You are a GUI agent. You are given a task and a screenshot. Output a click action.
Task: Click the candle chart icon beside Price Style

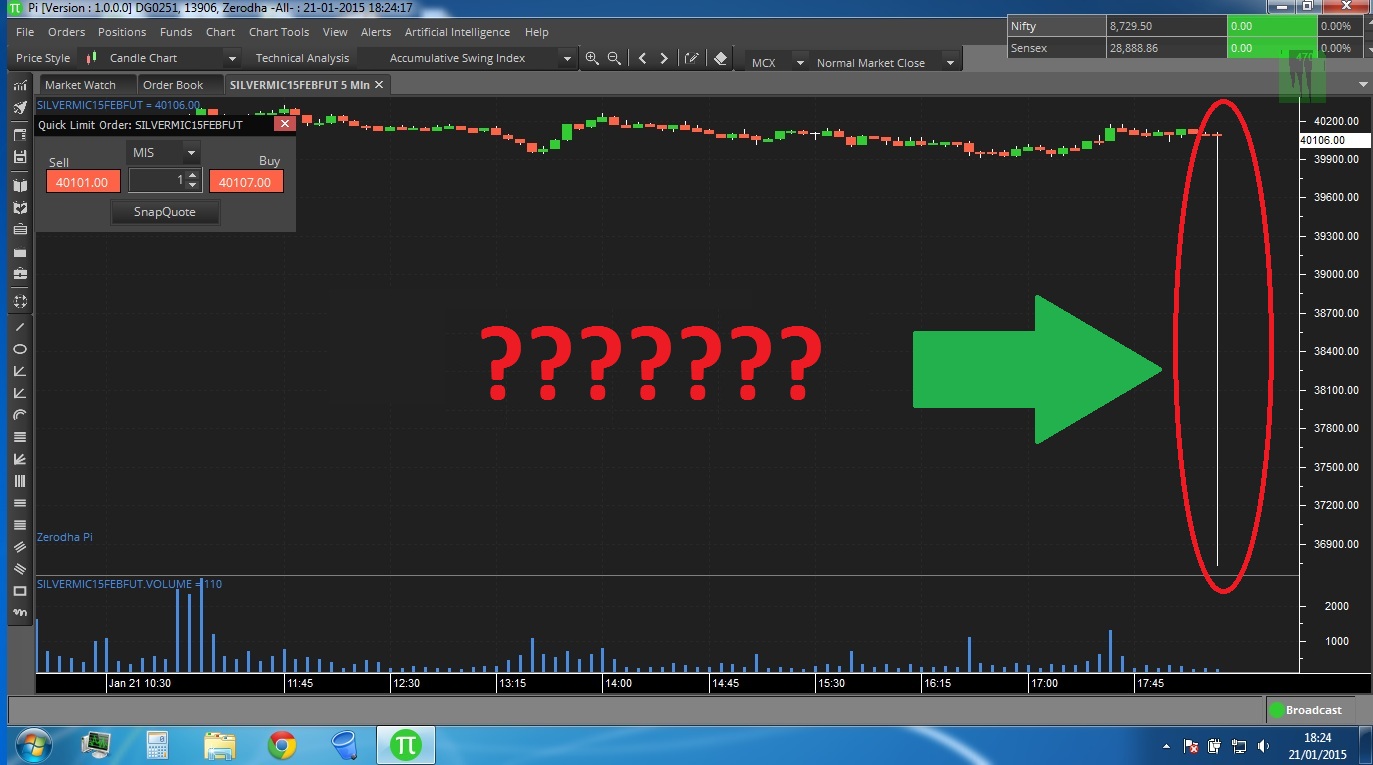[x=92, y=58]
